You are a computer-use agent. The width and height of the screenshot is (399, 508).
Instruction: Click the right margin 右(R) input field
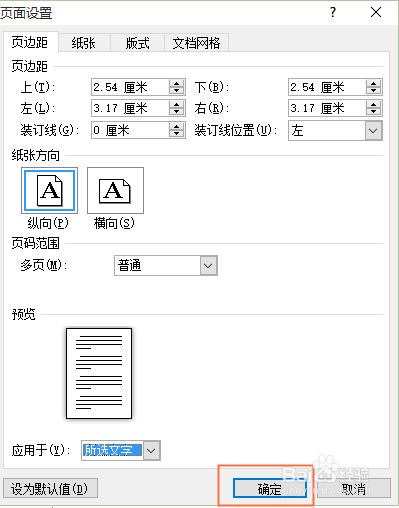point(327,108)
